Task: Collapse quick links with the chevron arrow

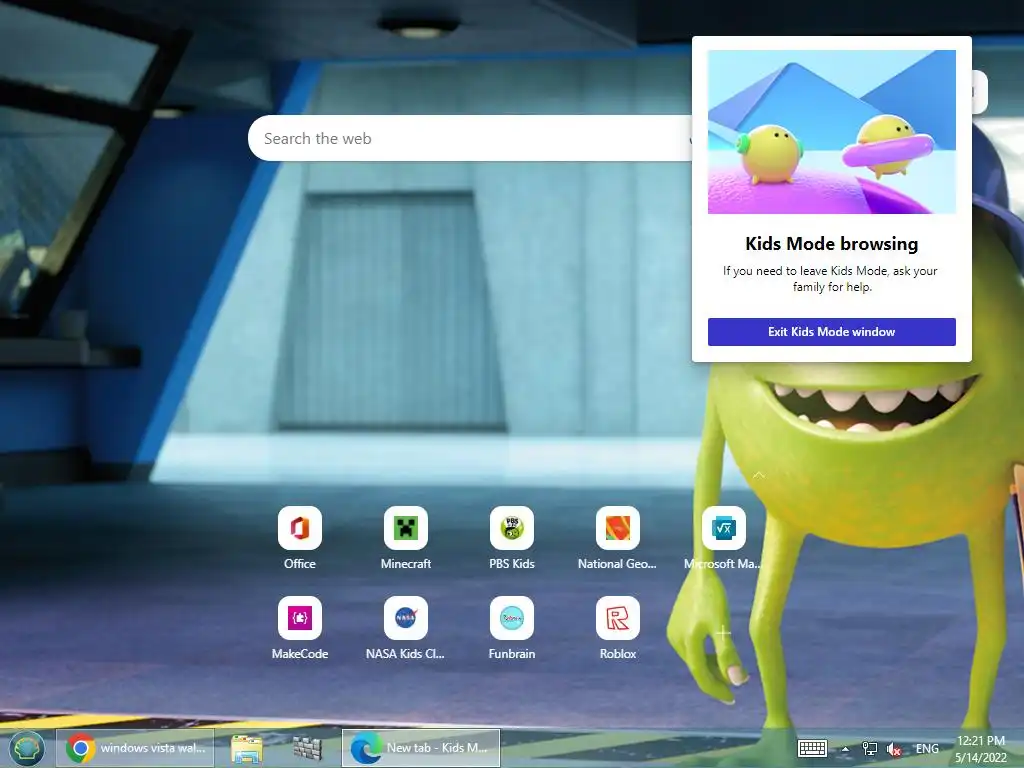Action: pos(758,475)
